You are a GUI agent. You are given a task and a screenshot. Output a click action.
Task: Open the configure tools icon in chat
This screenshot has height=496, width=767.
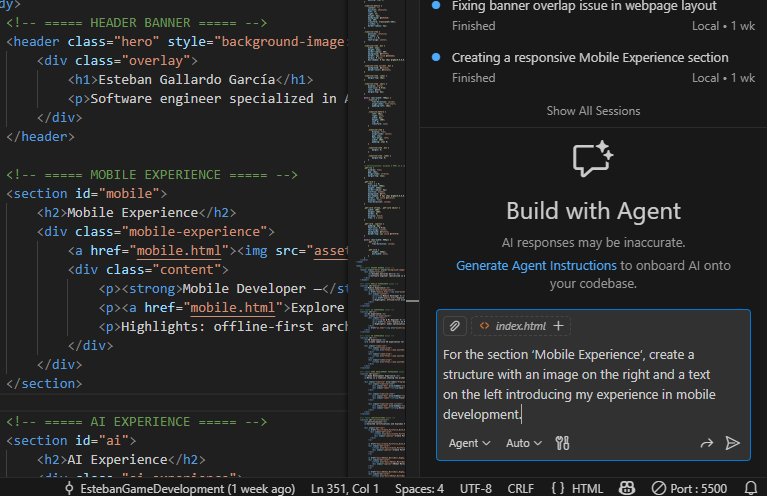(x=562, y=443)
